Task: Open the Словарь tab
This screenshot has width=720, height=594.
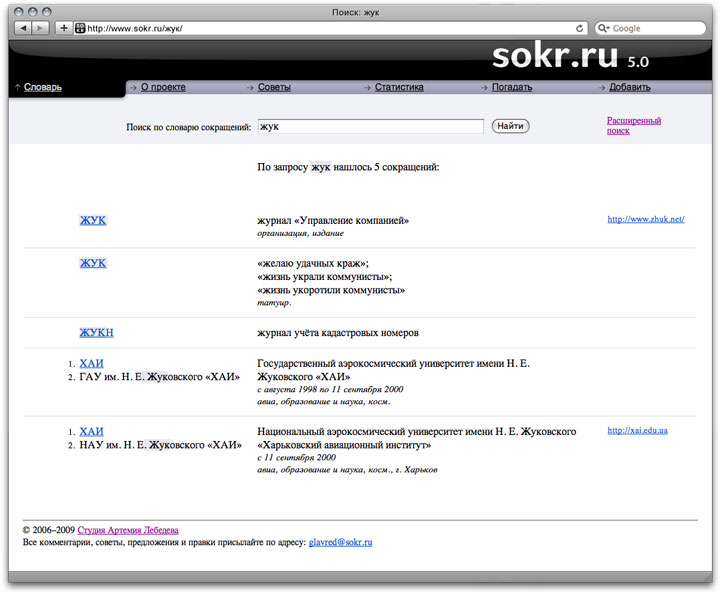Action: [42, 87]
